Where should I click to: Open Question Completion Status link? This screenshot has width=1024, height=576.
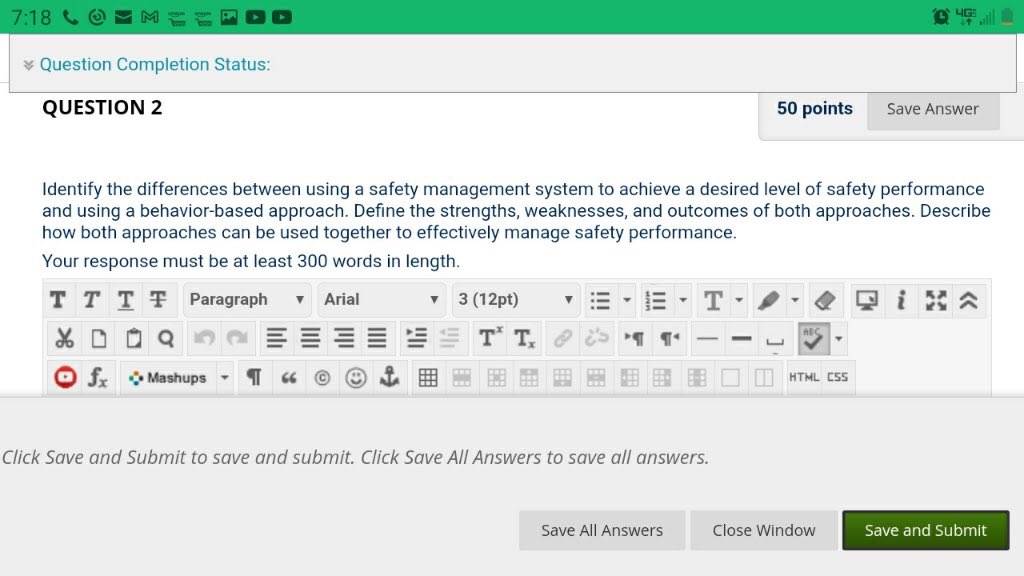click(x=155, y=65)
